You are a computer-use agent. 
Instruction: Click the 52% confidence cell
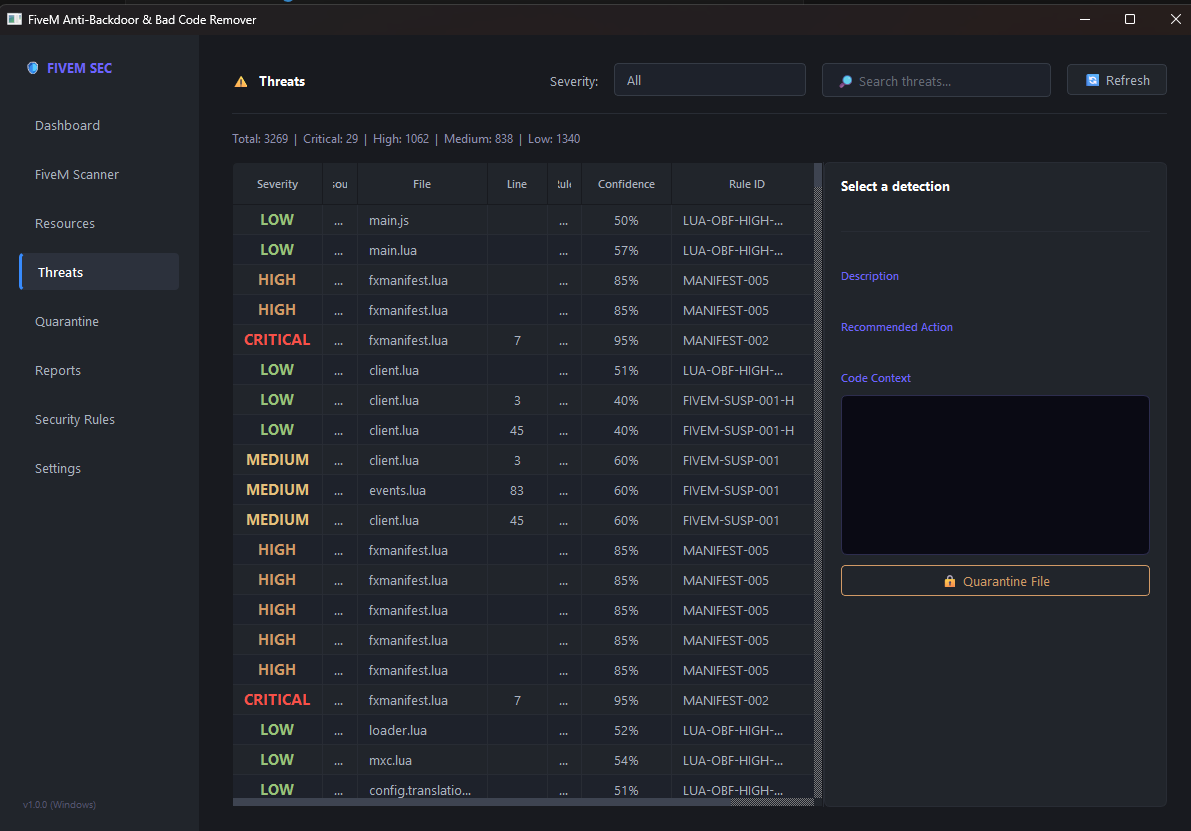pyautogui.click(x=626, y=730)
